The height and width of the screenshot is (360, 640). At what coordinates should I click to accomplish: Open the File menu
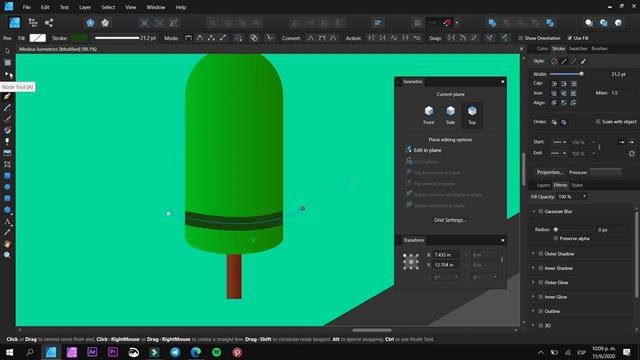coord(27,7)
